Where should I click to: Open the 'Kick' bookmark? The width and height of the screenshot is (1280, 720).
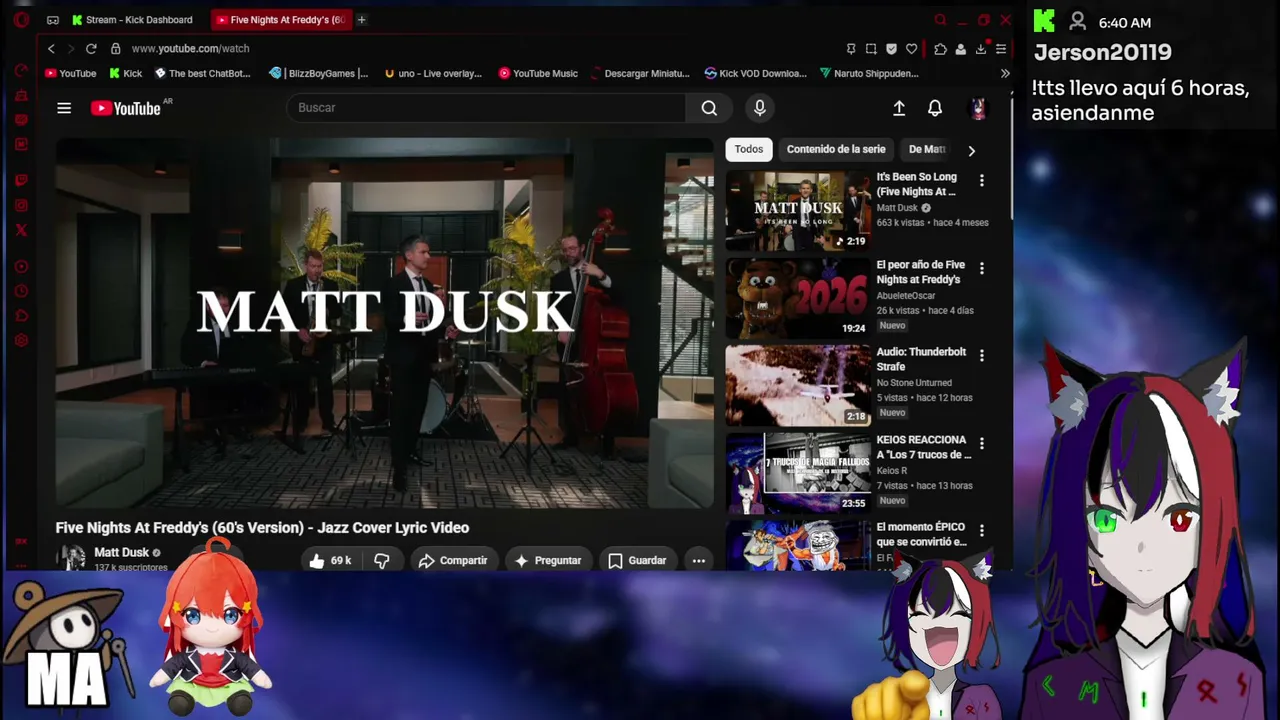pos(126,73)
